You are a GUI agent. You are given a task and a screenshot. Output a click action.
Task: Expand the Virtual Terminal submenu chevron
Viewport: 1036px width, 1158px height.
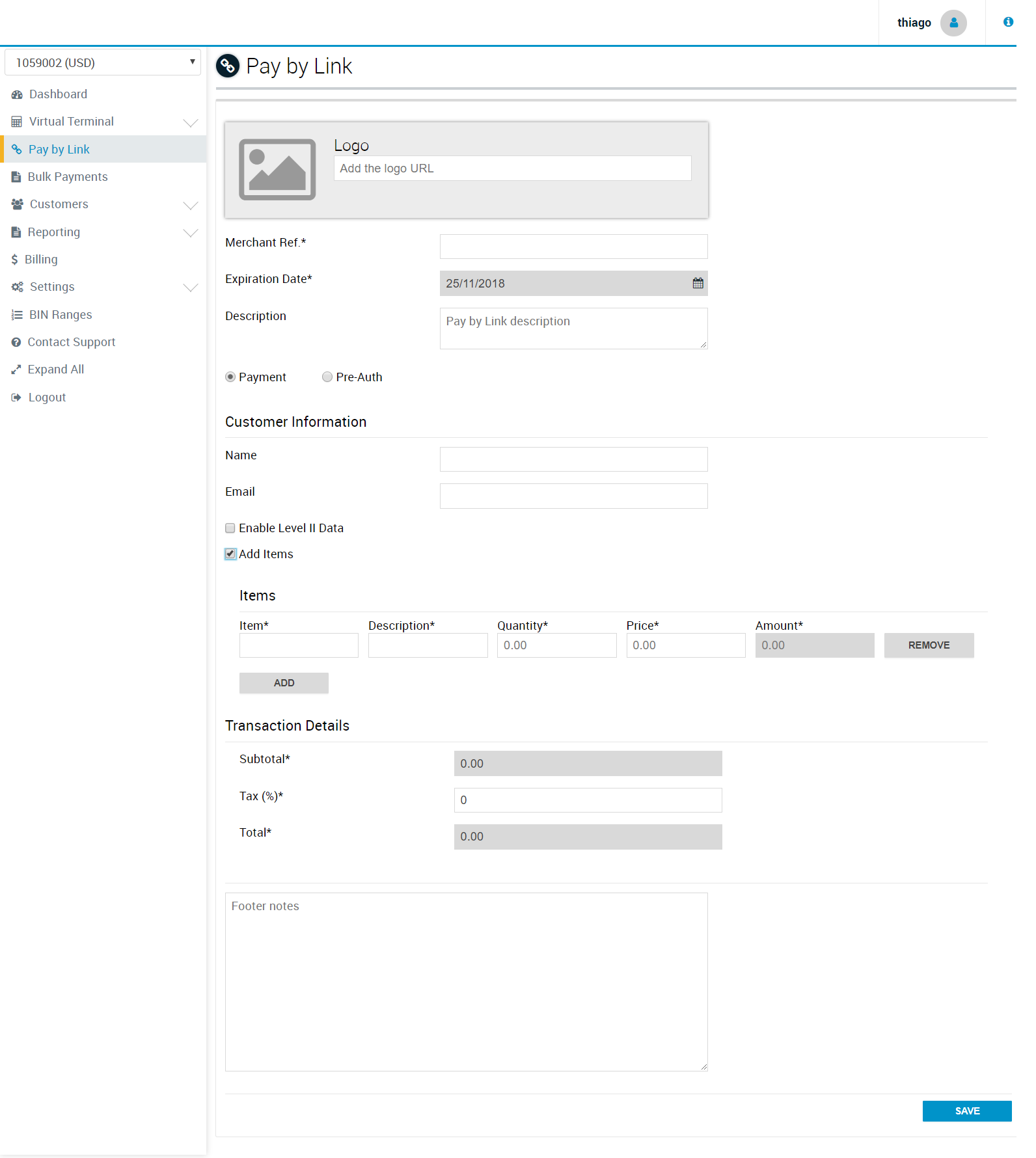tap(191, 122)
